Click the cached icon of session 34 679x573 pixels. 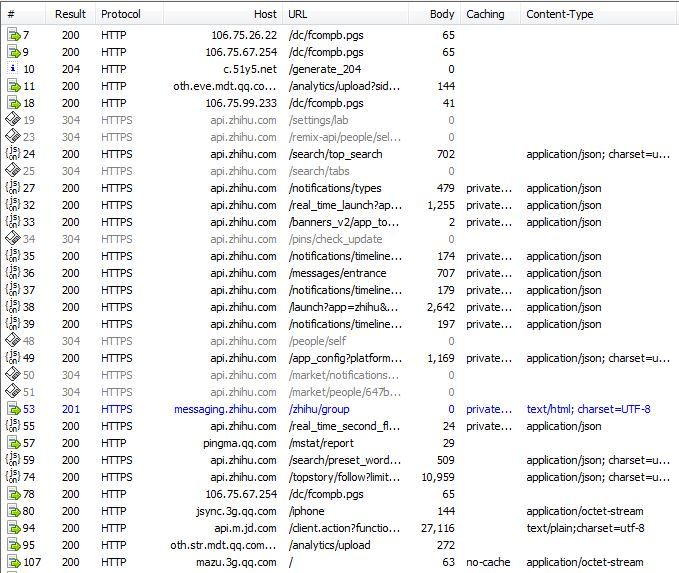(13, 239)
